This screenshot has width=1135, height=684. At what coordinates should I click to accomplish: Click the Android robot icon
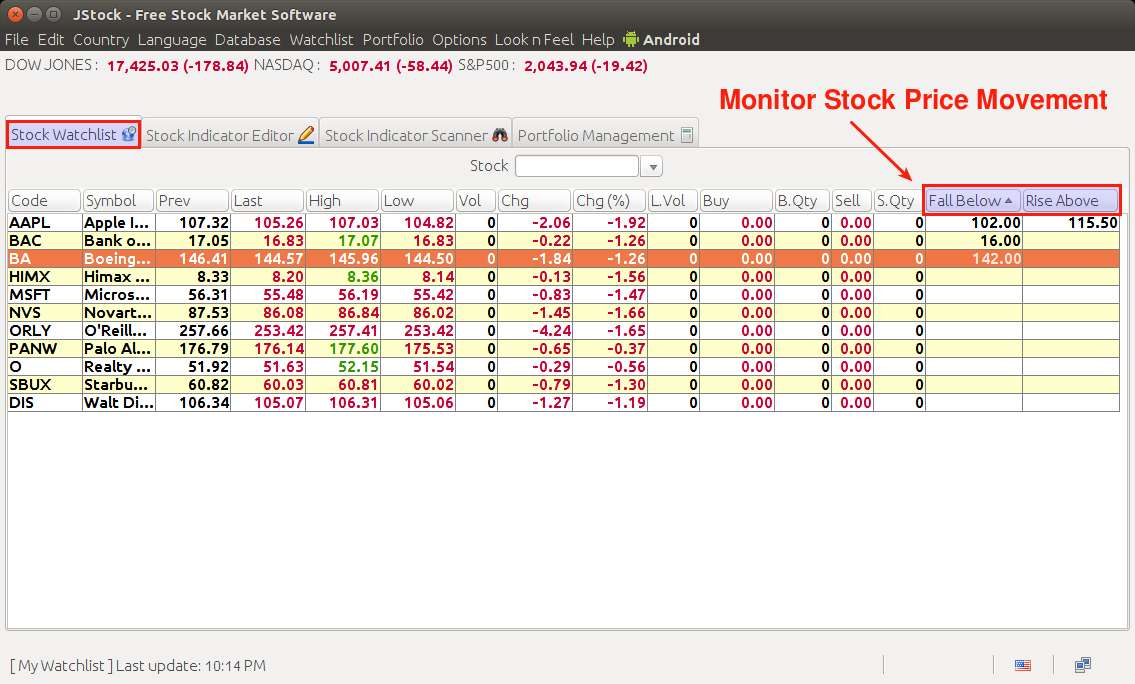tap(631, 39)
